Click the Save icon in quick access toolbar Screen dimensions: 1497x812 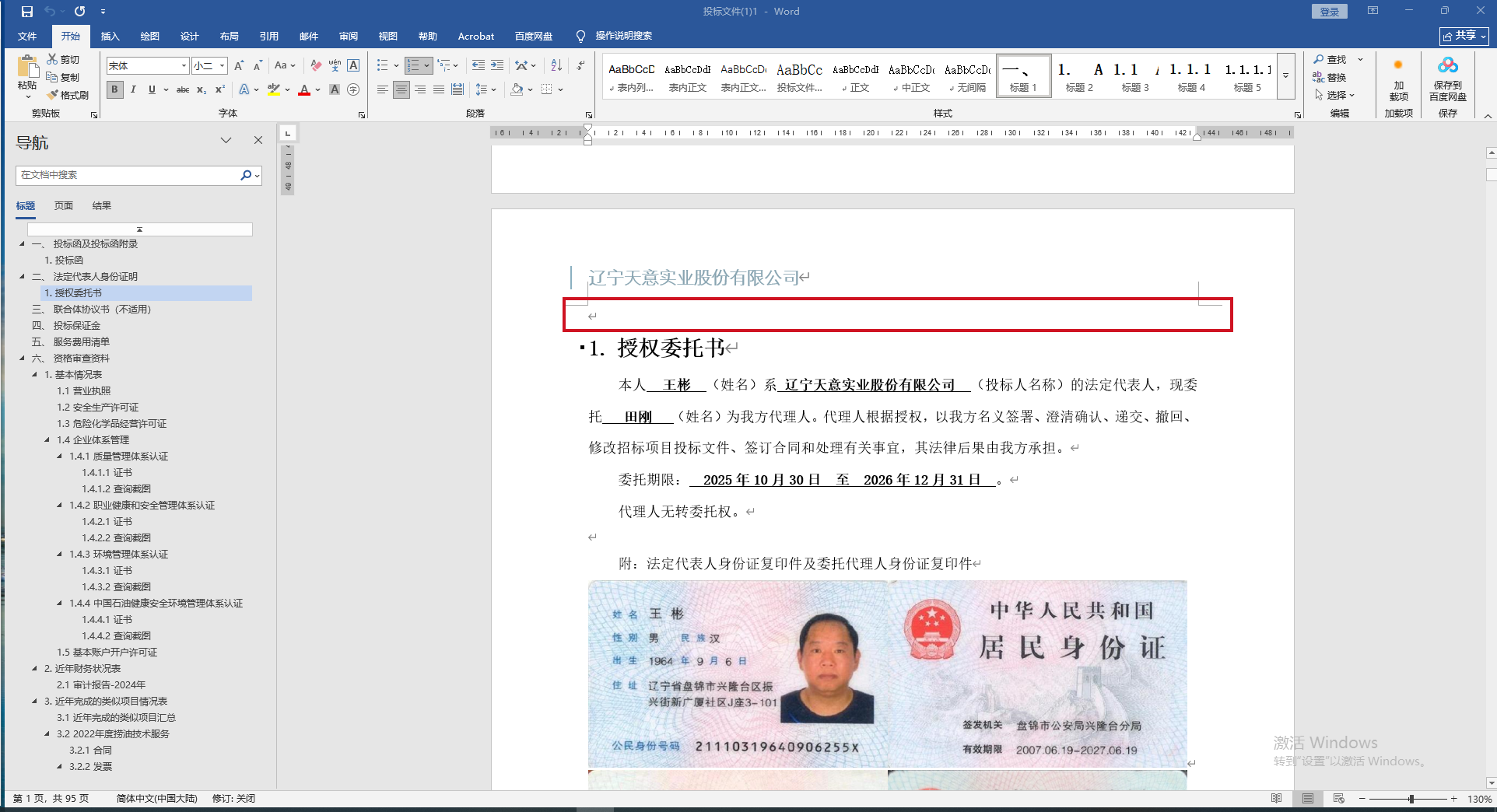[x=27, y=12]
